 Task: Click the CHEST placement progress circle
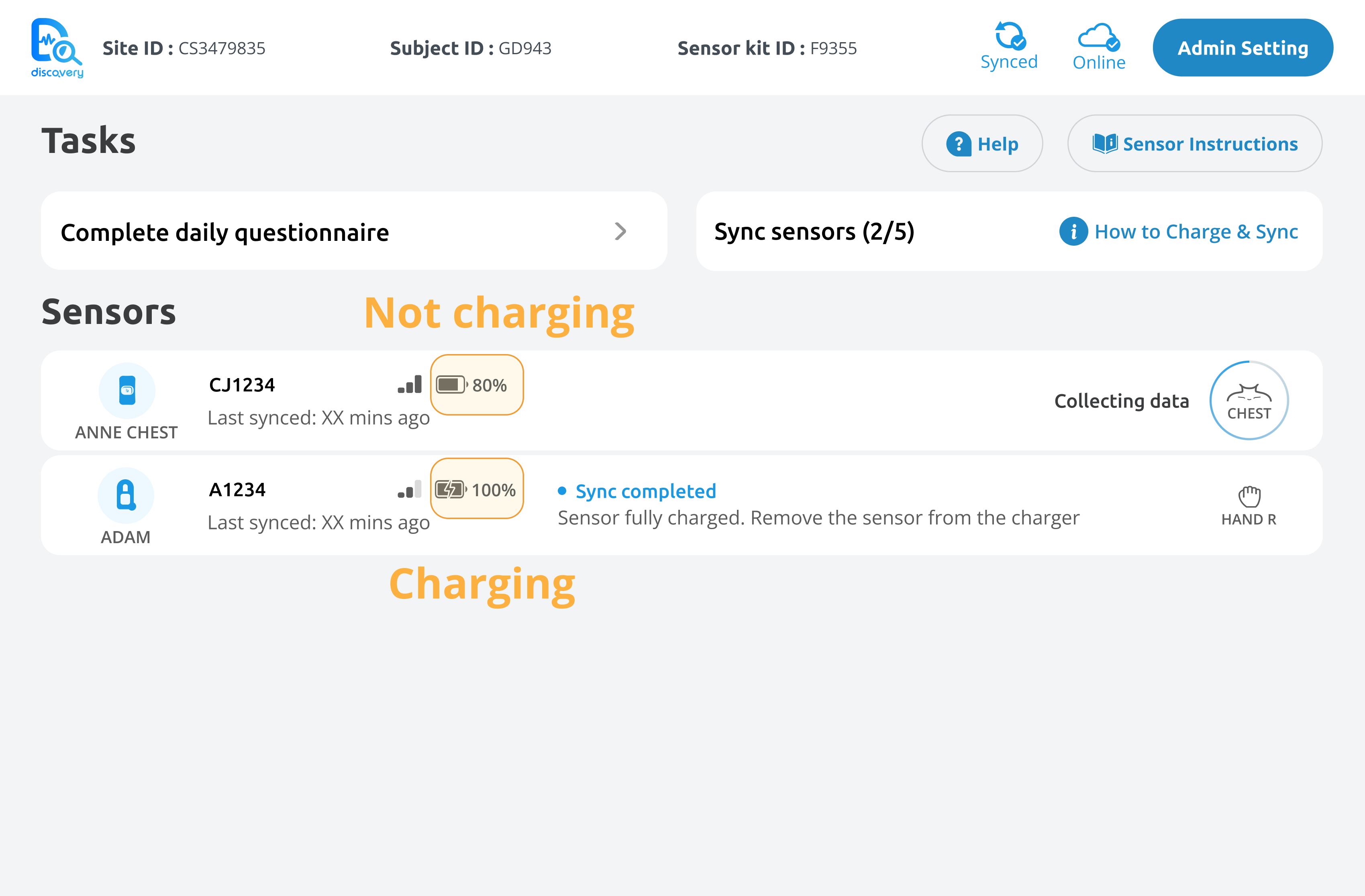(x=1249, y=400)
